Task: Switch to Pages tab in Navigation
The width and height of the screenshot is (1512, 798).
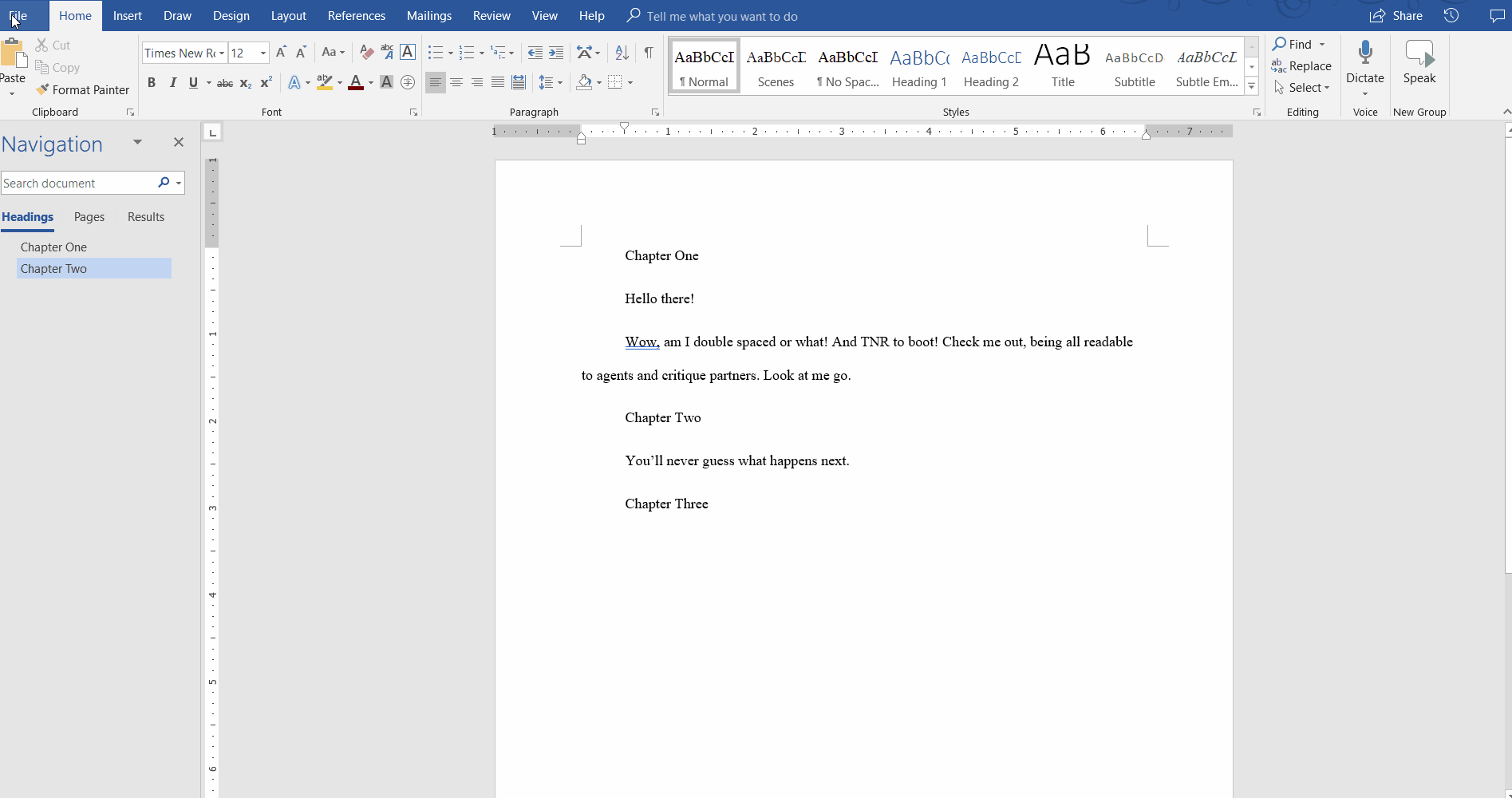Action: pyautogui.click(x=89, y=217)
